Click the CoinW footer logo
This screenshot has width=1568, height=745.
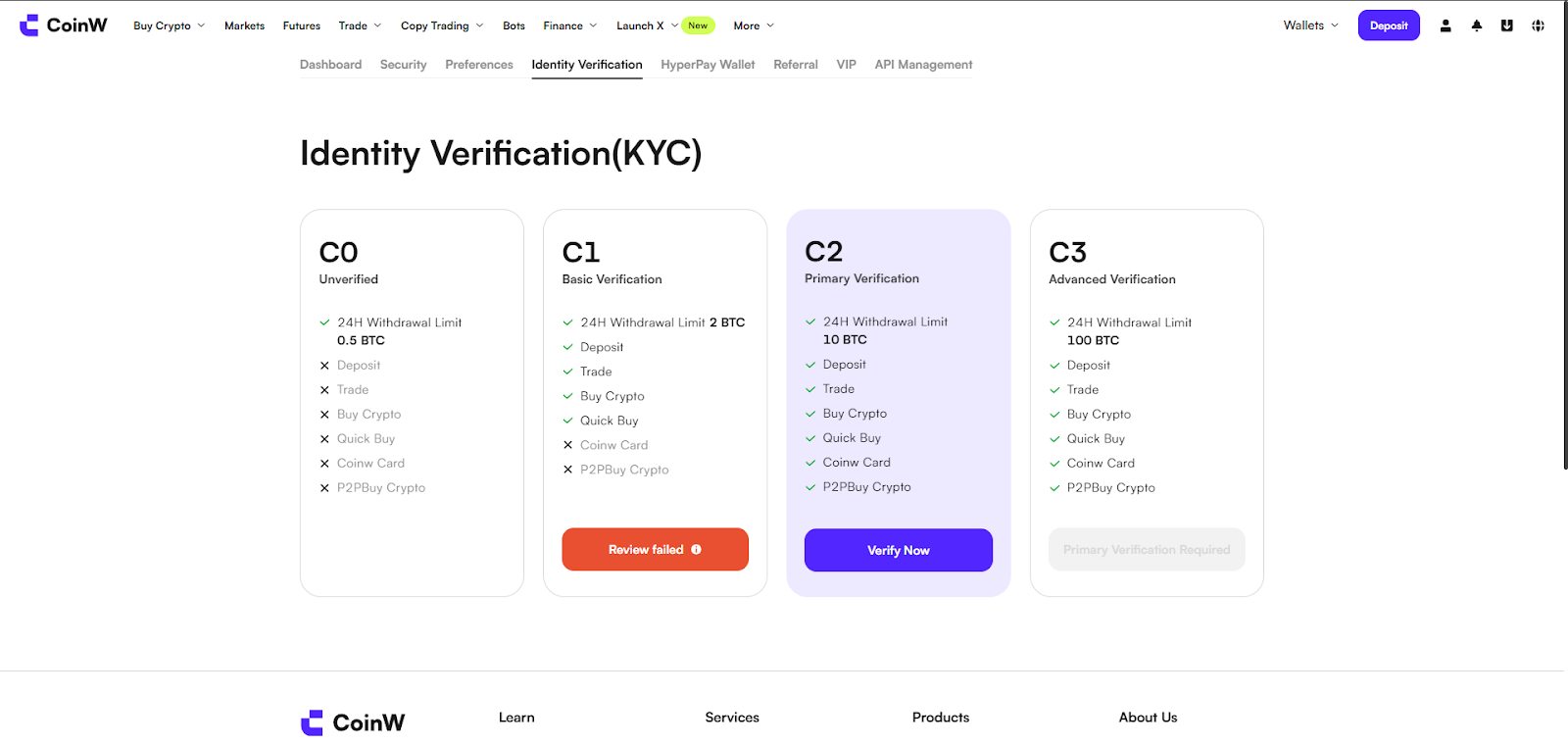point(353,722)
